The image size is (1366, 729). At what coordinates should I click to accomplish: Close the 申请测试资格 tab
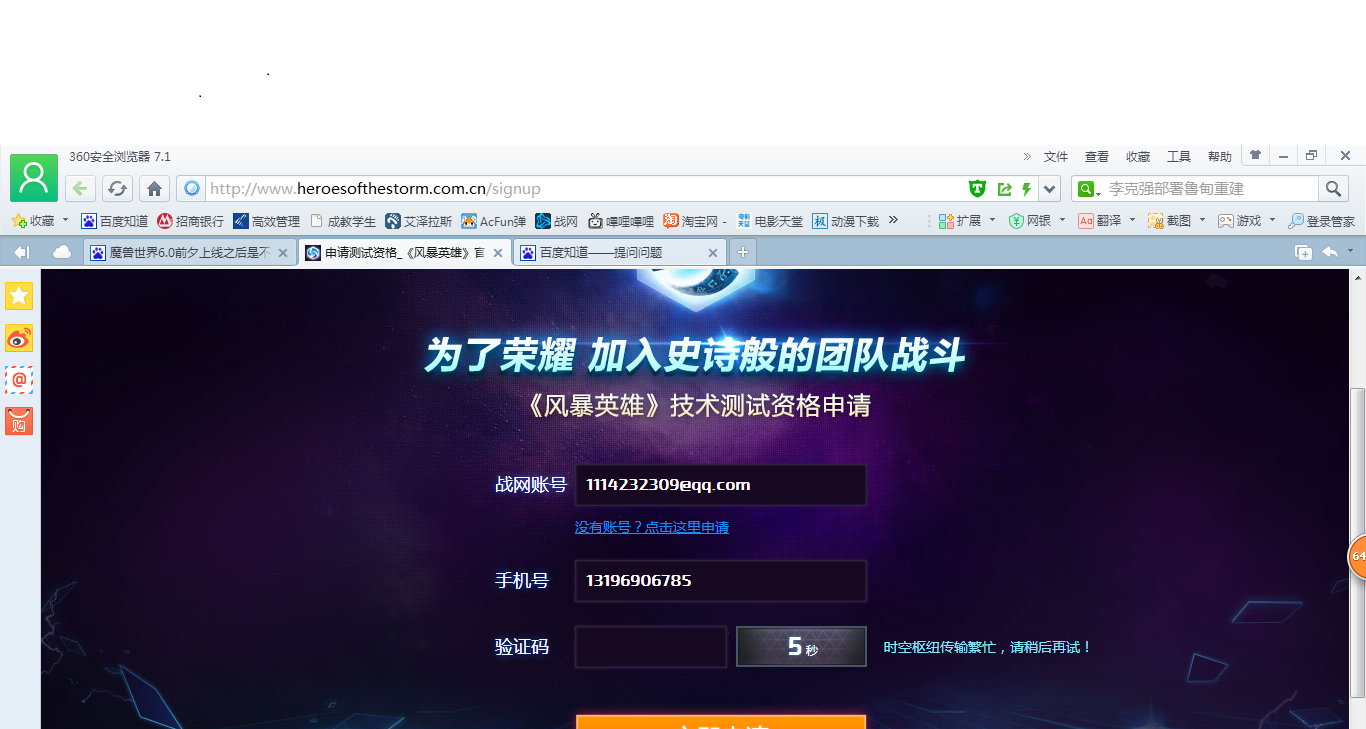pyautogui.click(x=498, y=253)
